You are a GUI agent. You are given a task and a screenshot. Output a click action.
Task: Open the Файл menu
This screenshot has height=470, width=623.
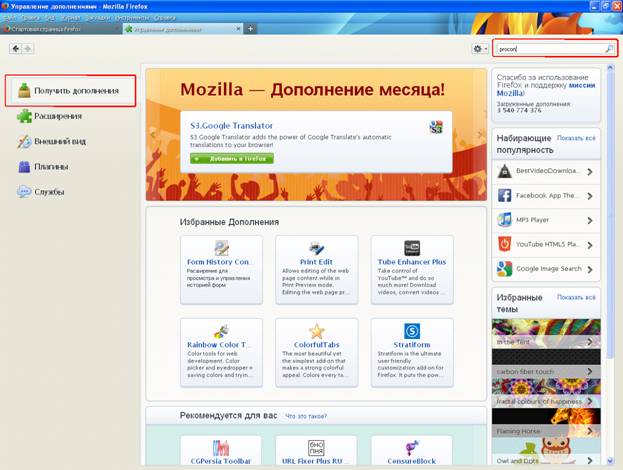click(x=10, y=17)
